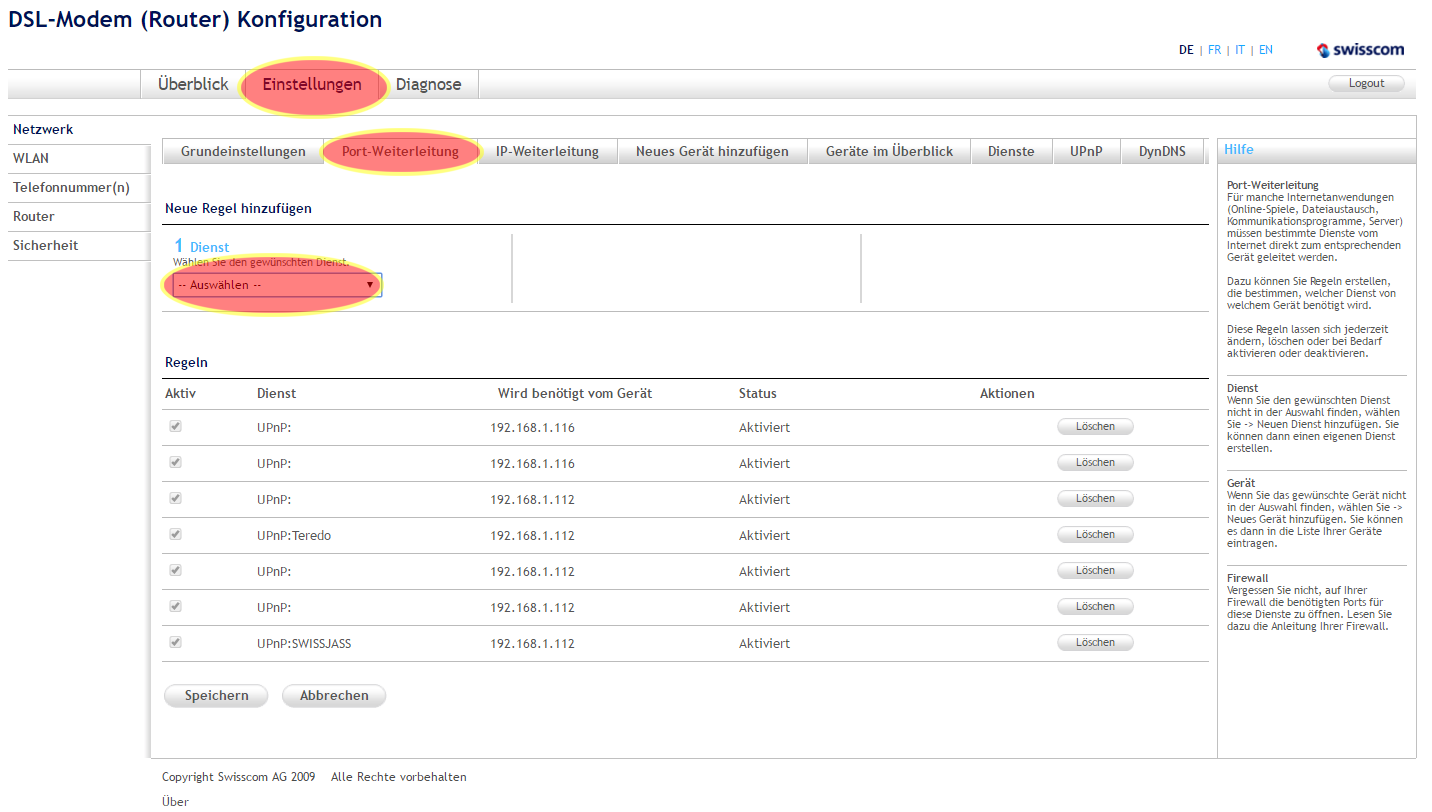Viewport: 1432px width, 812px height.
Task: Switch language to FR
Action: click(1214, 50)
